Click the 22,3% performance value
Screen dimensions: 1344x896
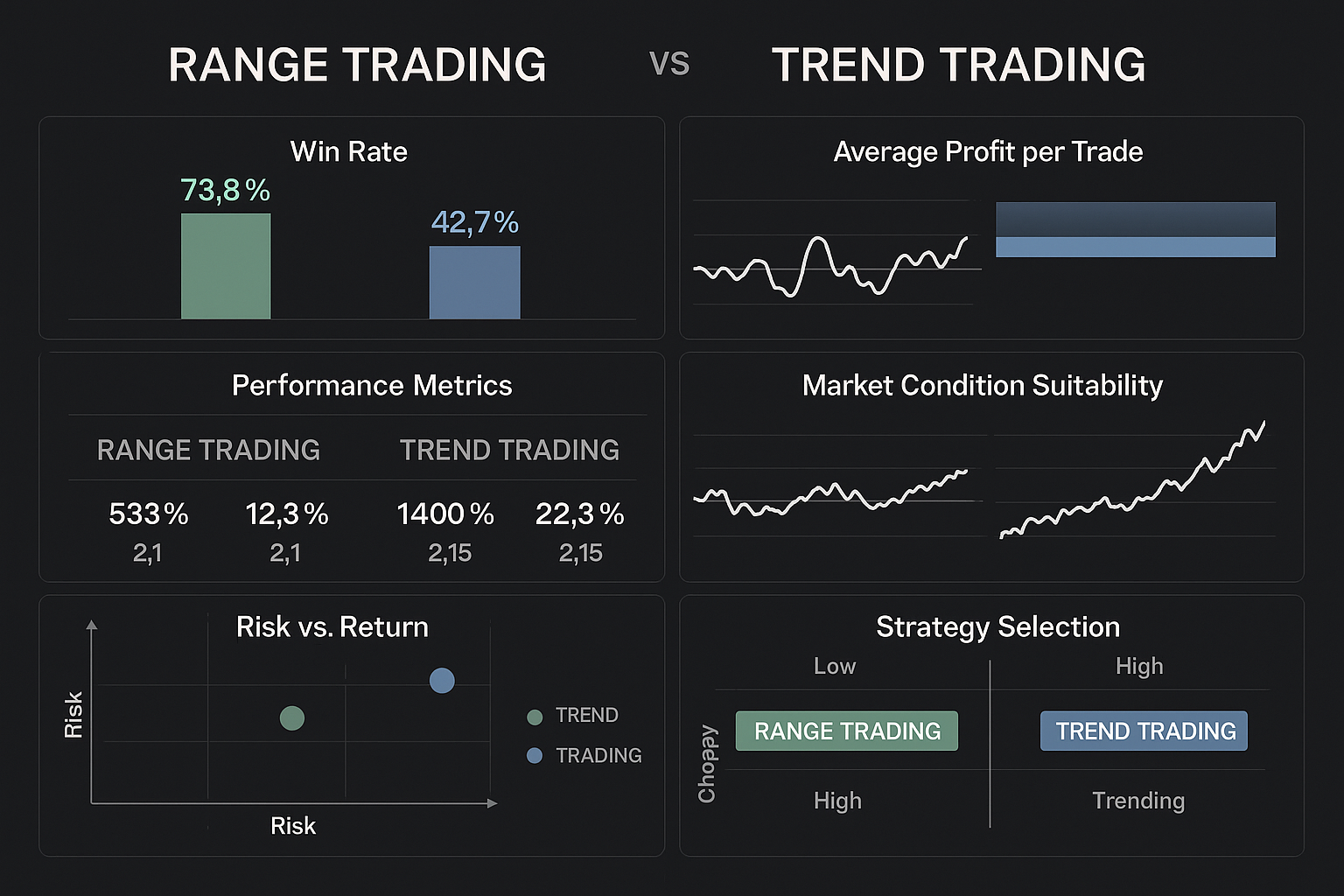(579, 514)
